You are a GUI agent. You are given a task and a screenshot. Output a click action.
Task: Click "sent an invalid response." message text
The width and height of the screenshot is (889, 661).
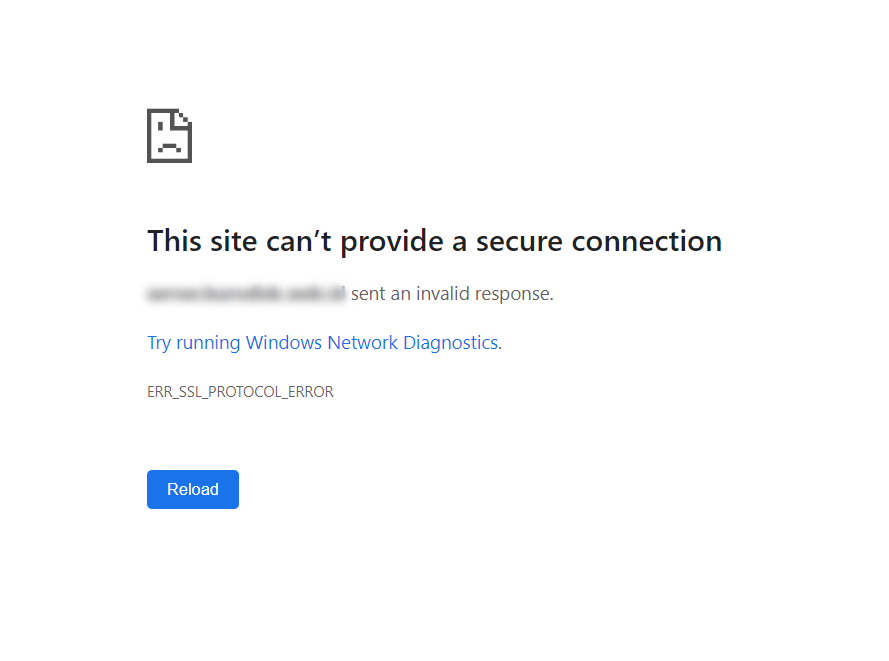452,294
